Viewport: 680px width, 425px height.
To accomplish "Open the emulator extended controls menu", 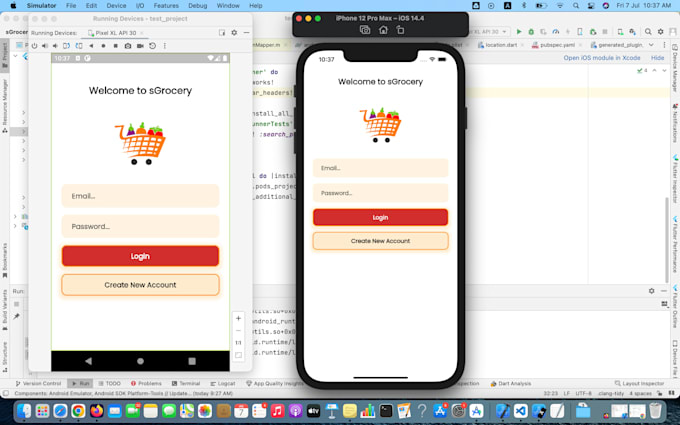I will 165,46.
